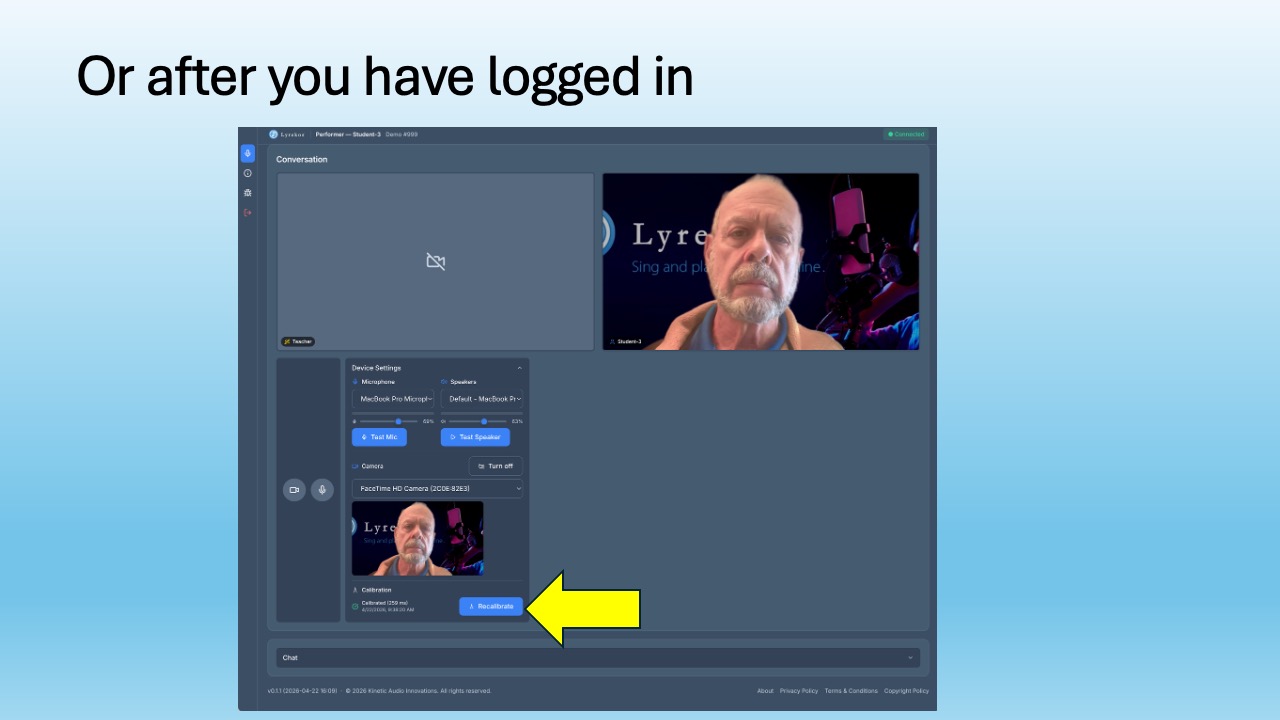This screenshot has width=1280, height=720.
Task: Open the info icon in left sidebar
Action: tap(248, 173)
